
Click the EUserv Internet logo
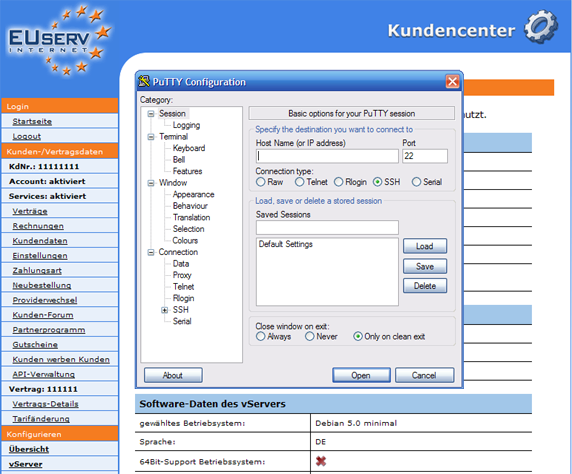click(59, 40)
